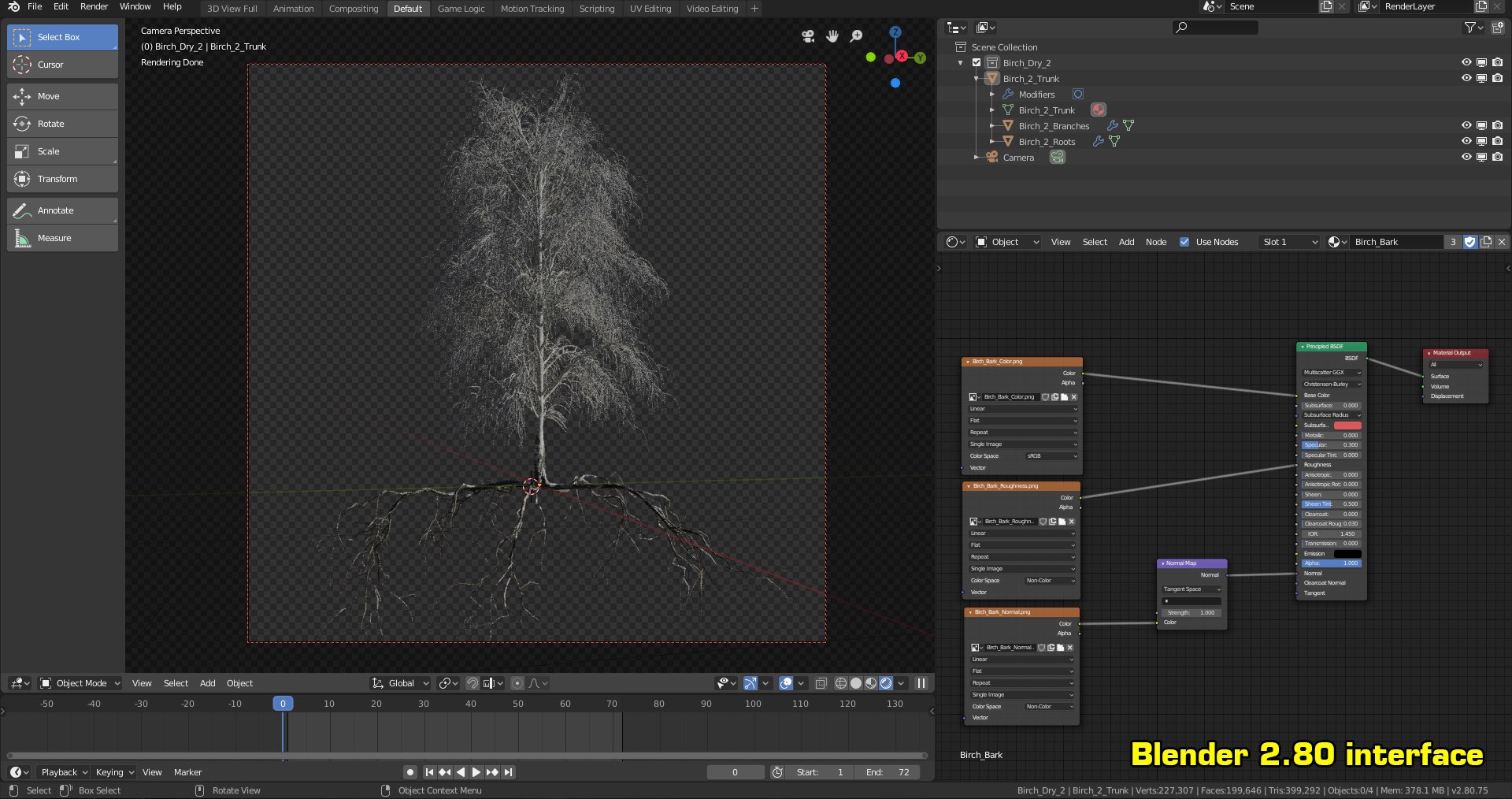Jump to the end frame
This screenshot has width=1512, height=799.
[509, 772]
